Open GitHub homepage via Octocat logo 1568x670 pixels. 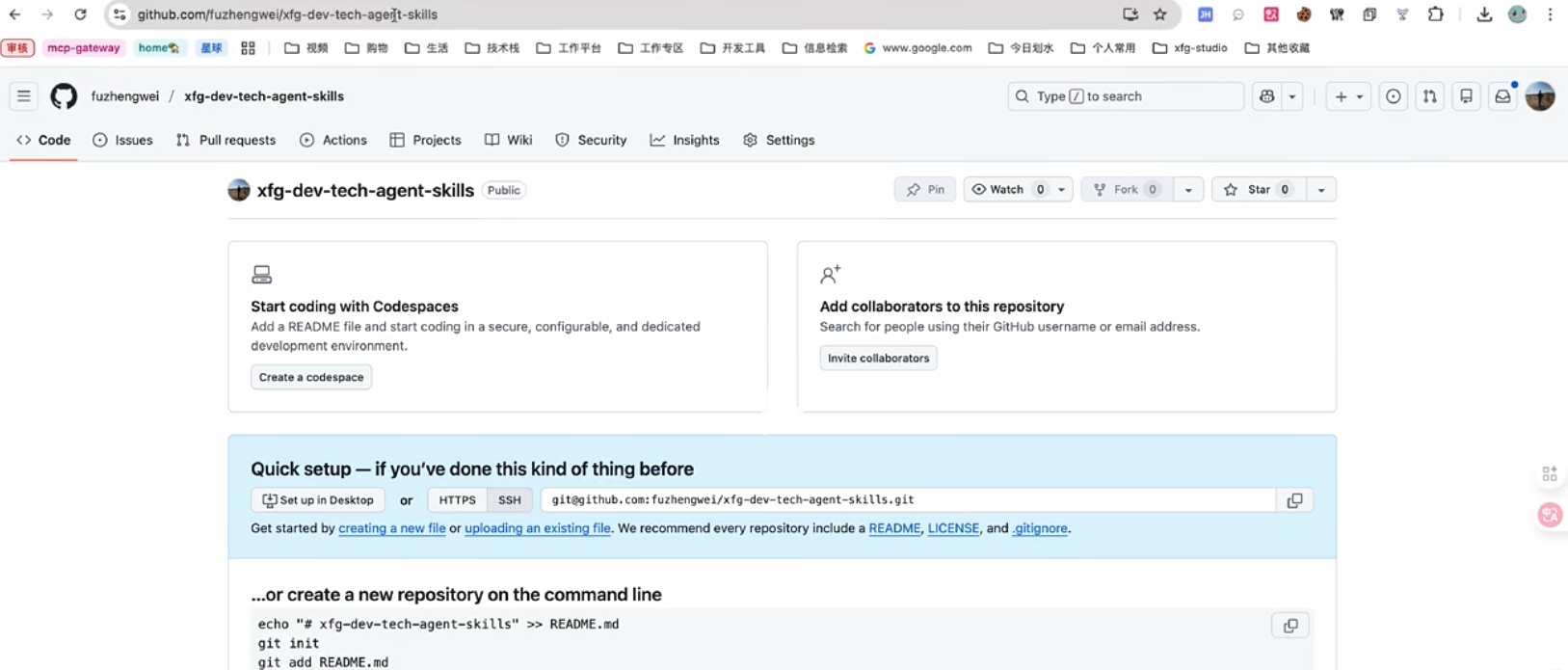[64, 96]
